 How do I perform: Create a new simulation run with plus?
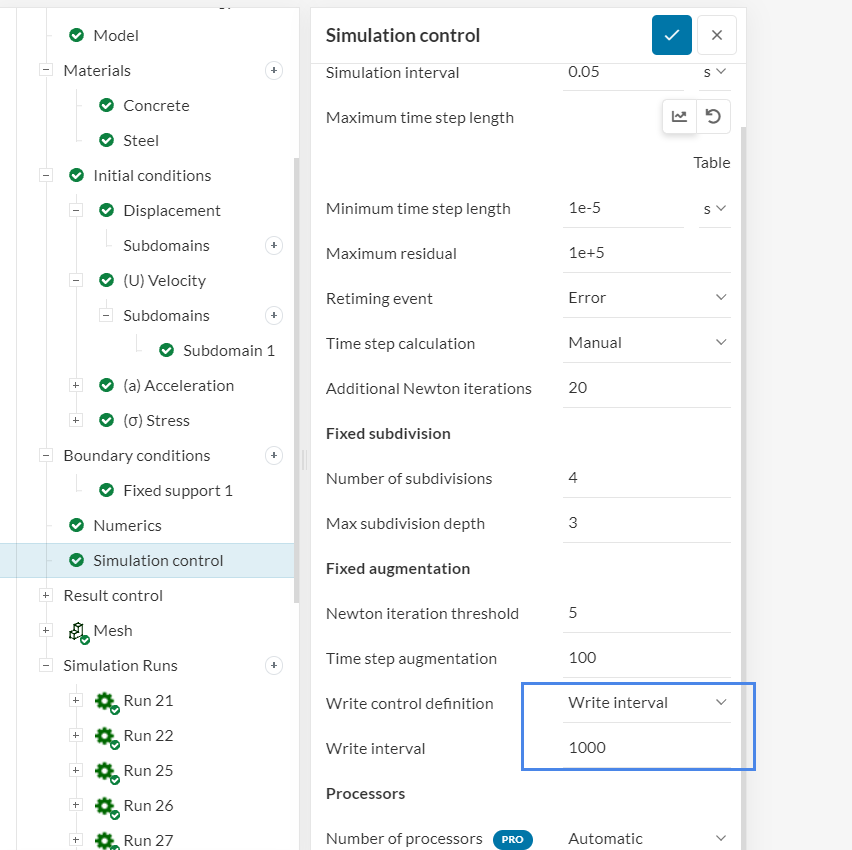point(274,665)
